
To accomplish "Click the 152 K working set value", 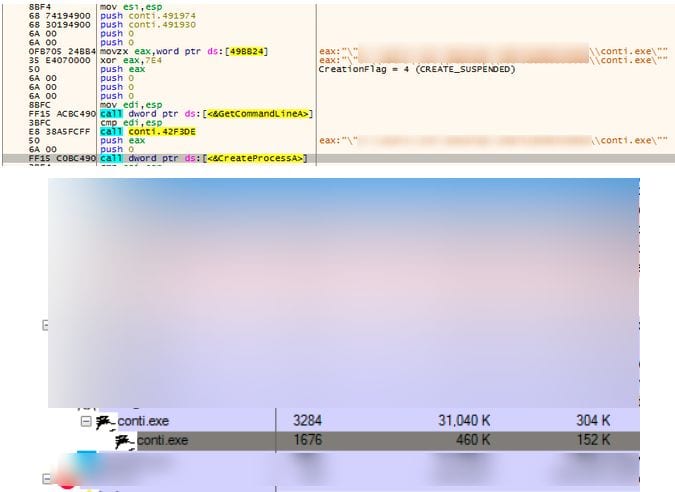I will [593, 440].
